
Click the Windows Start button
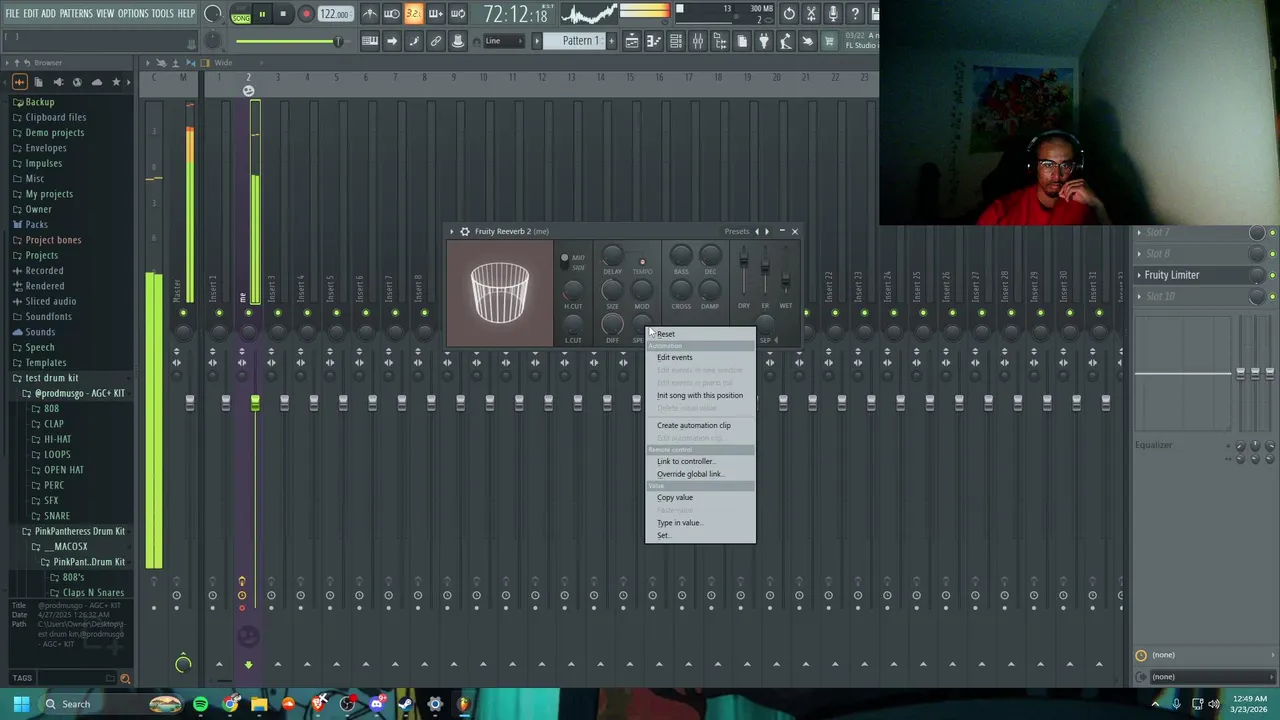click(21, 704)
